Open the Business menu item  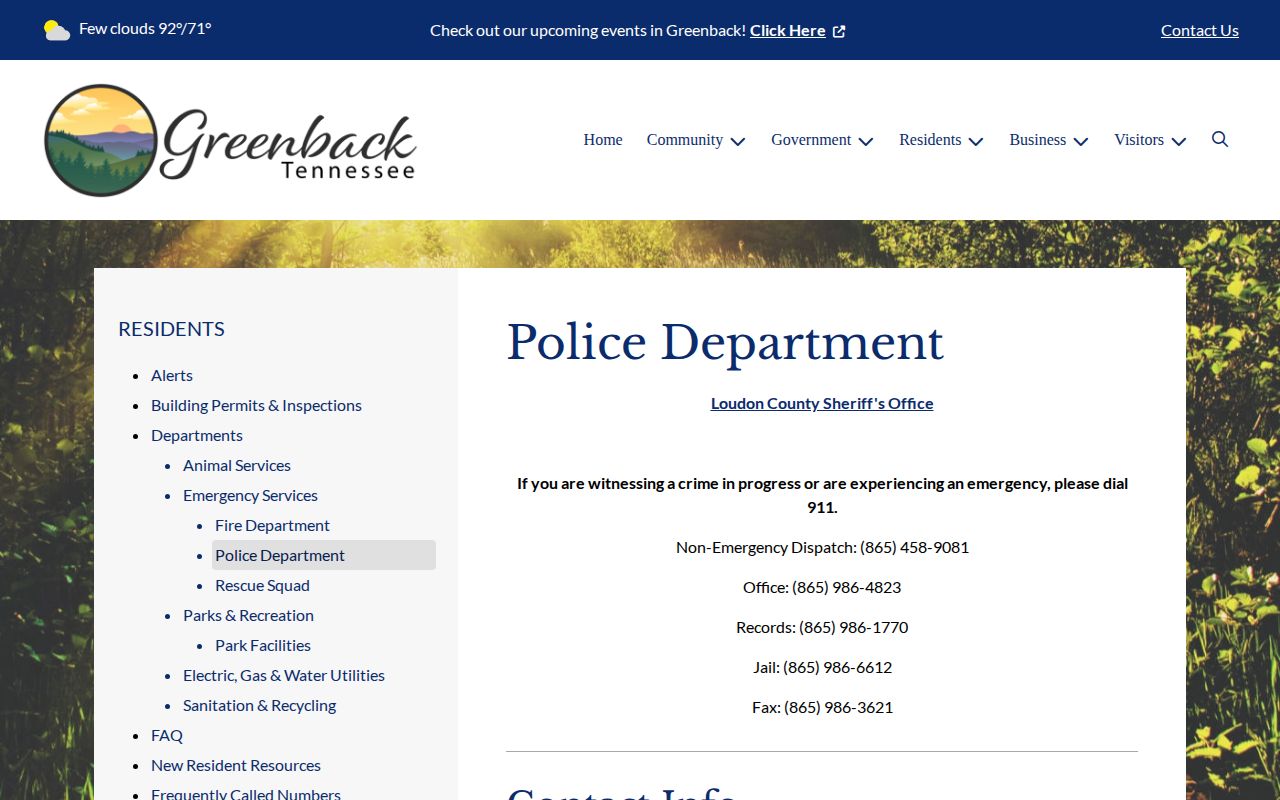point(1038,140)
